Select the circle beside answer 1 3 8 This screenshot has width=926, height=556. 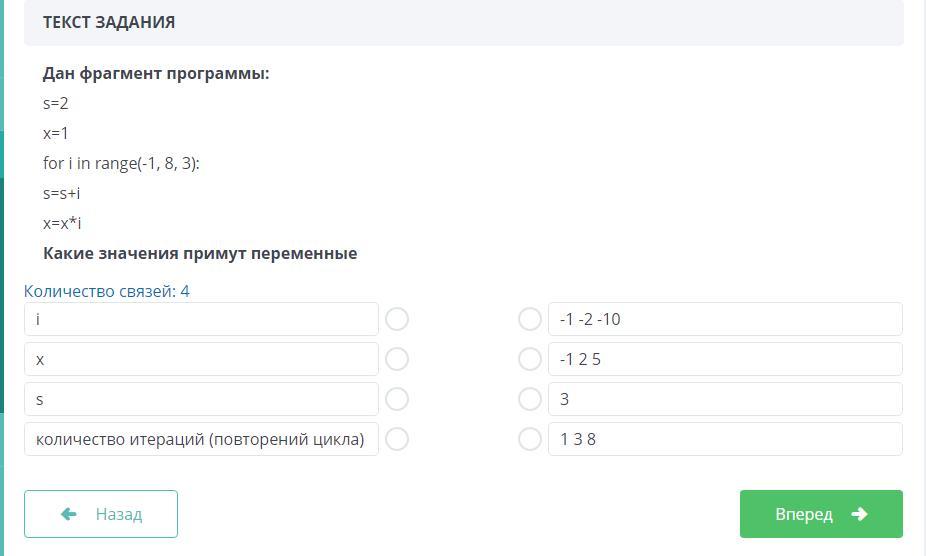pyautogui.click(x=530, y=439)
